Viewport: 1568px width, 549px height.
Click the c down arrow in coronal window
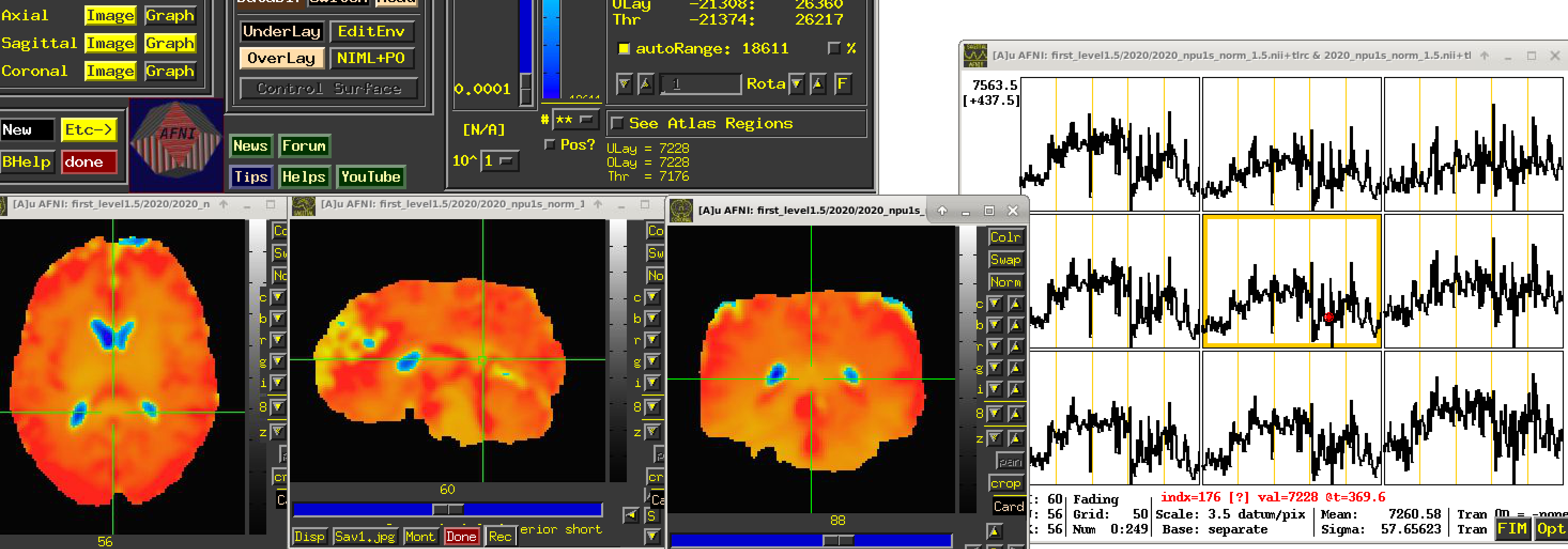click(x=995, y=303)
